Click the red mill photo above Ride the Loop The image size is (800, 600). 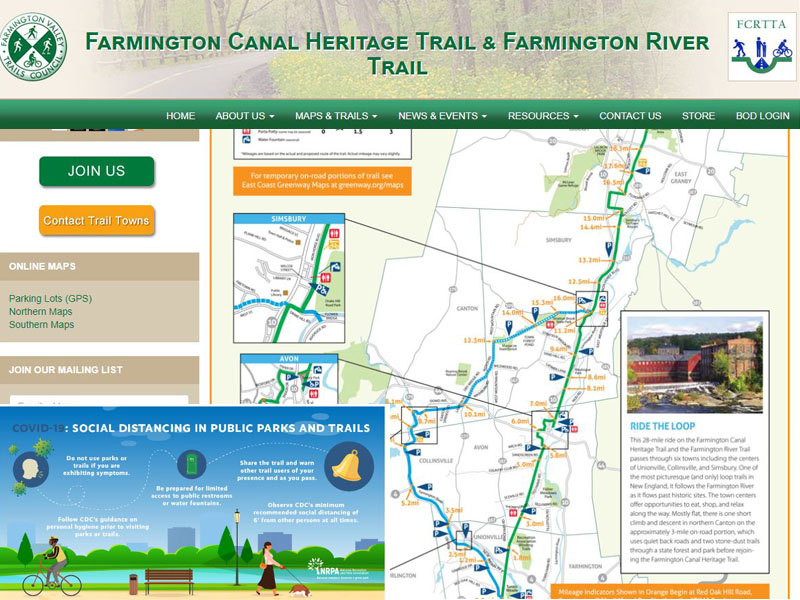[694, 364]
